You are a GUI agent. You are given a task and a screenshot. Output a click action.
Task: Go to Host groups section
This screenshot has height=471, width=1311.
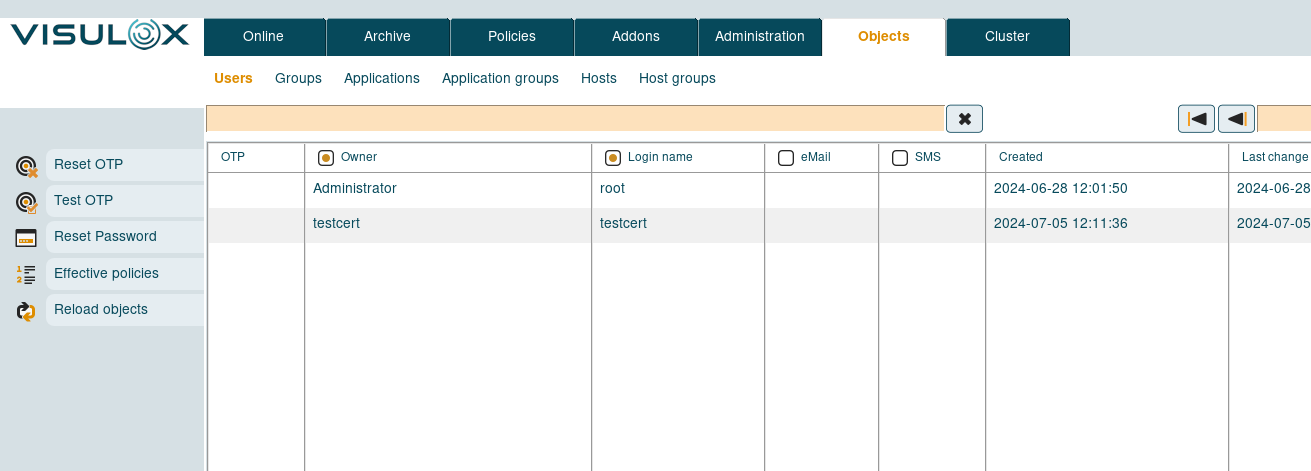click(677, 78)
